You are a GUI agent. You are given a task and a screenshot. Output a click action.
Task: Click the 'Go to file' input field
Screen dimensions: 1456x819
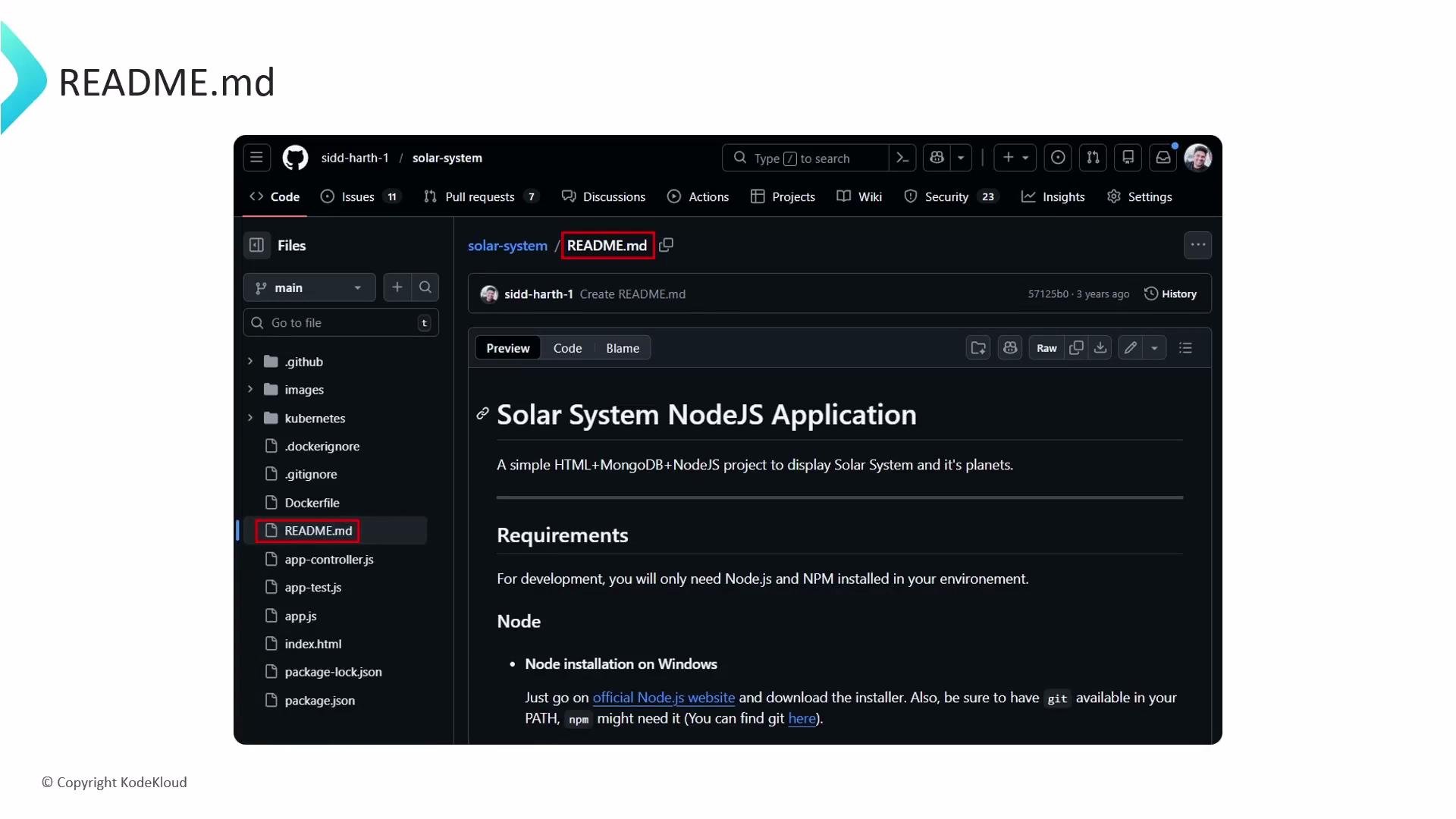click(x=341, y=322)
